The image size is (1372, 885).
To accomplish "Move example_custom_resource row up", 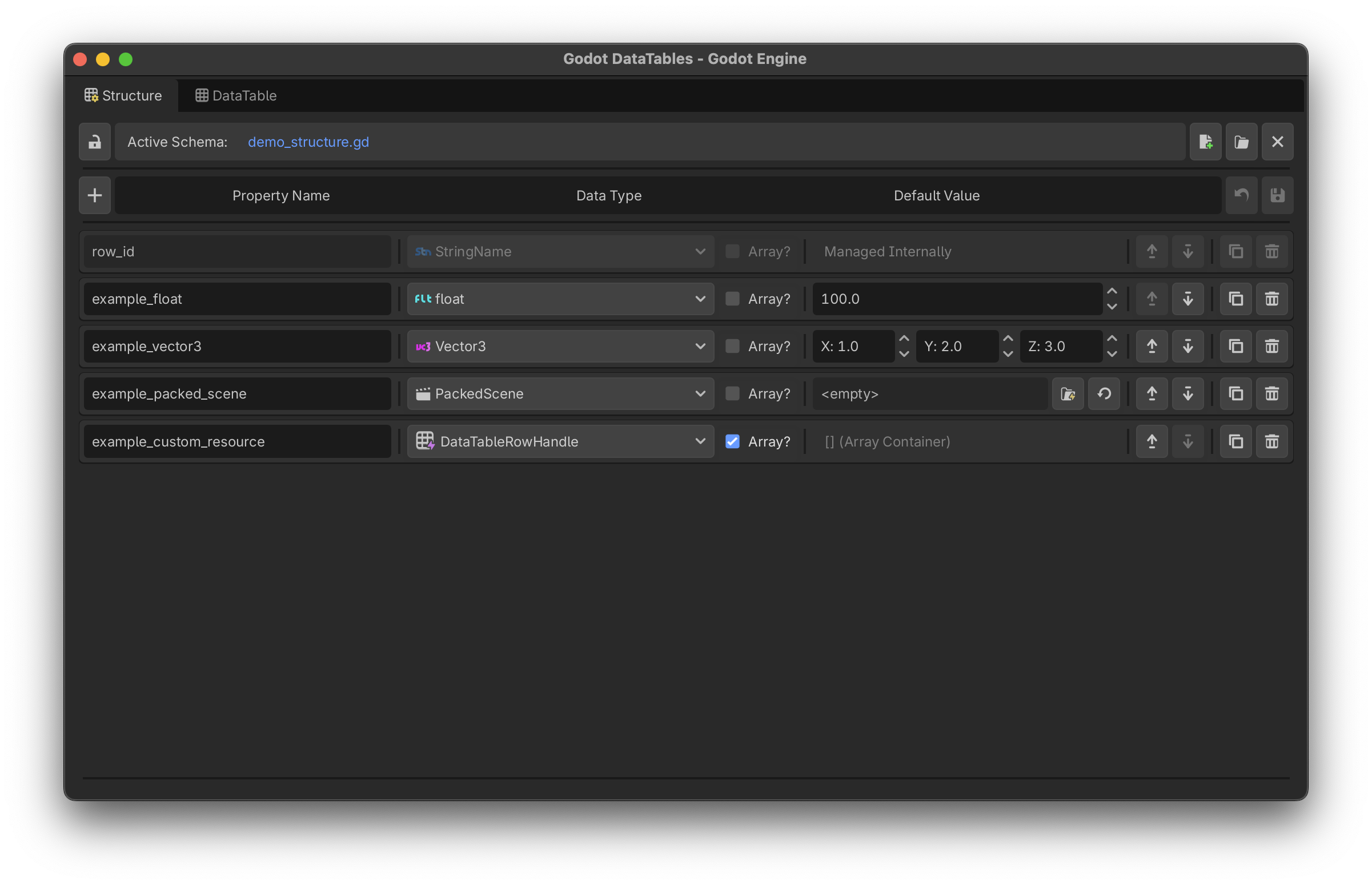I will (1152, 442).
